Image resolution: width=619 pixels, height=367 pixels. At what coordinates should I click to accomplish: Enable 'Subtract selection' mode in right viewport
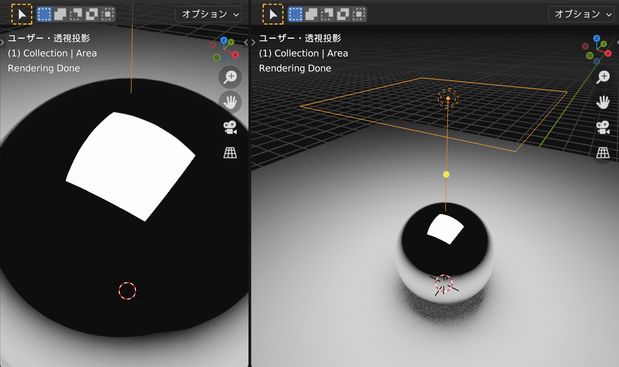click(327, 14)
